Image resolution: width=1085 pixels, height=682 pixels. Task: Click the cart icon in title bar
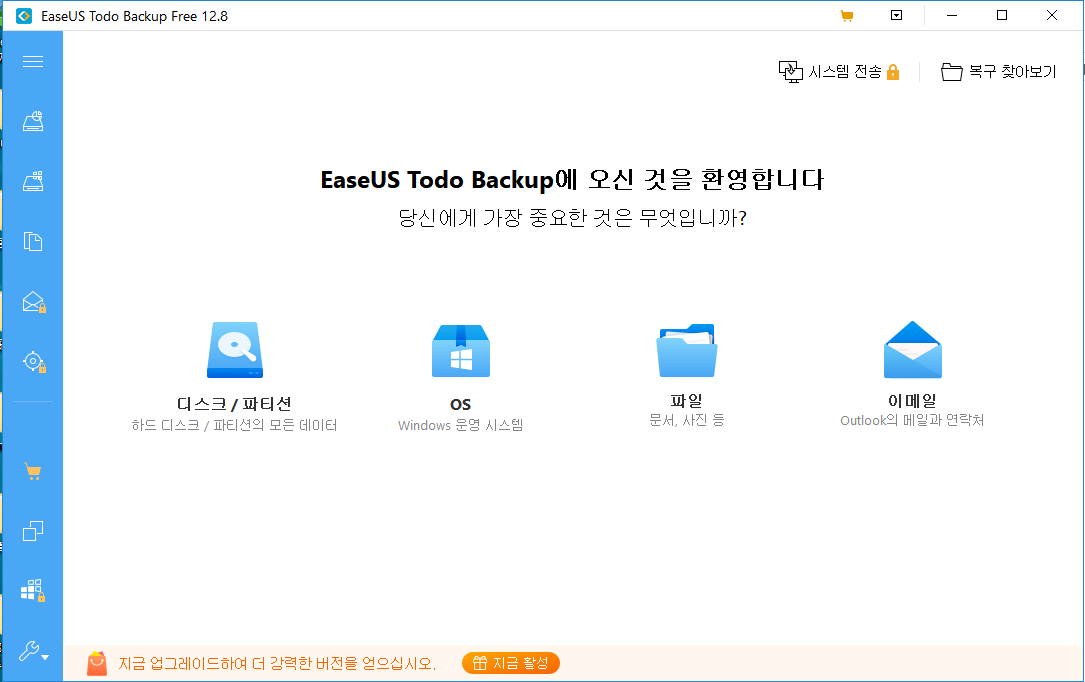pyautogui.click(x=846, y=16)
